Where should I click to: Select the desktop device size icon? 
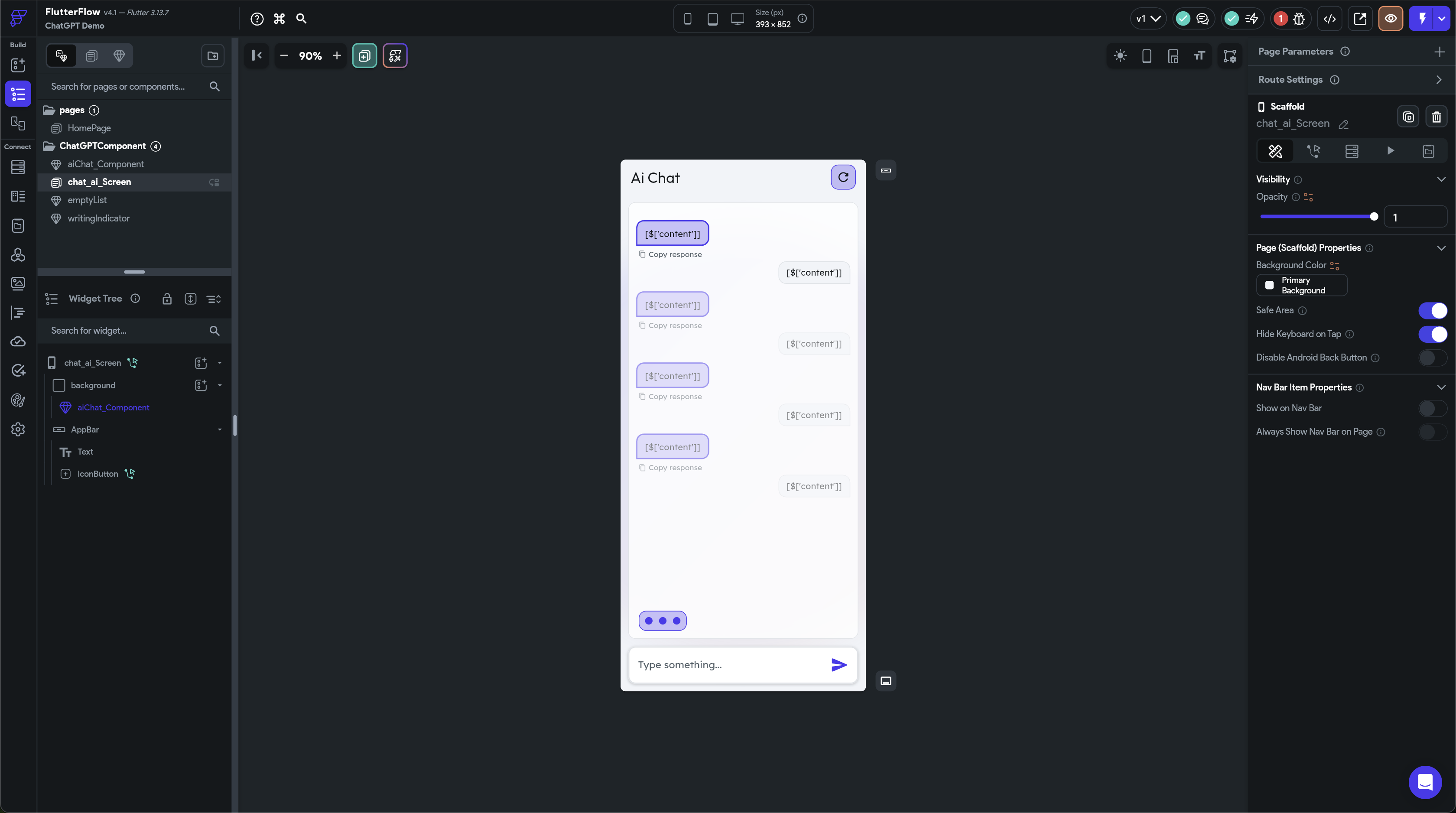point(737,19)
